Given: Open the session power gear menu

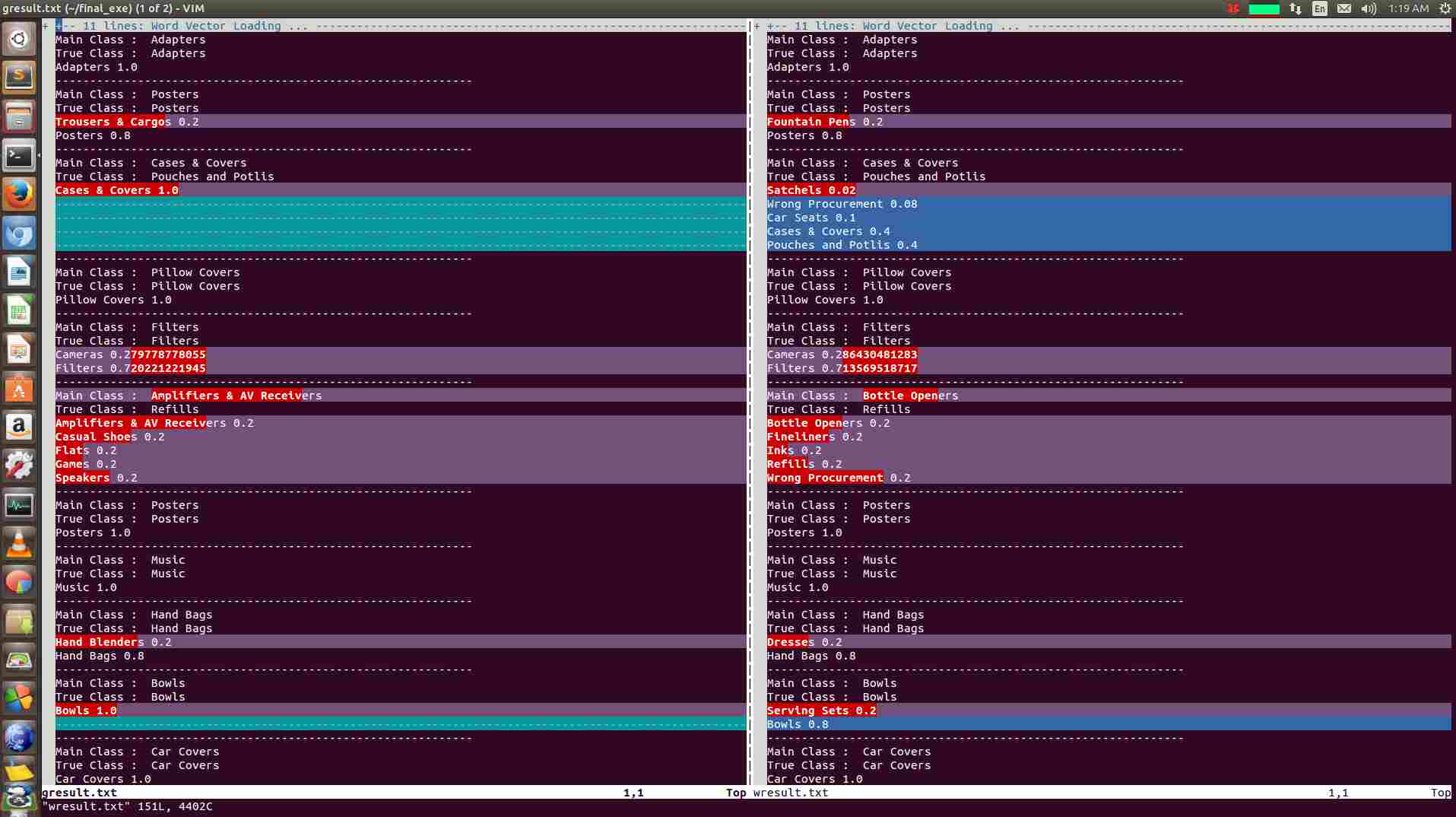Looking at the screenshot, I should (1445, 8).
